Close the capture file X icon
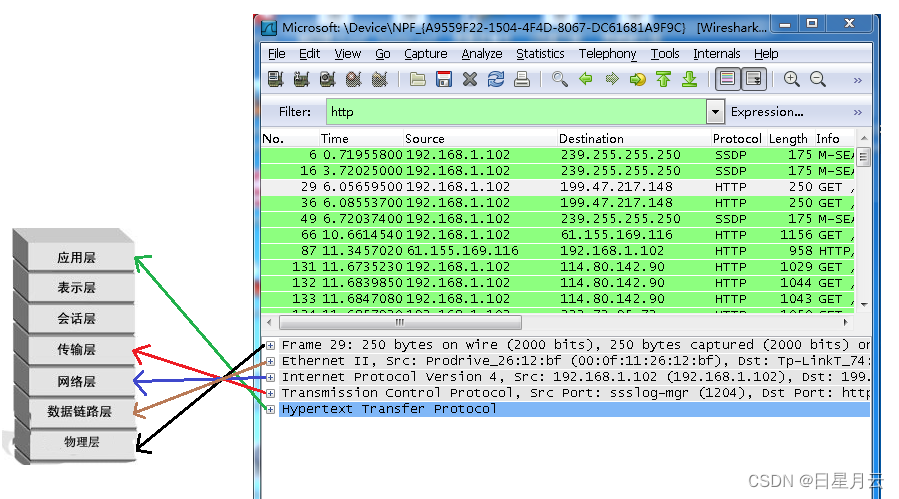The image size is (899, 499). tap(470, 79)
